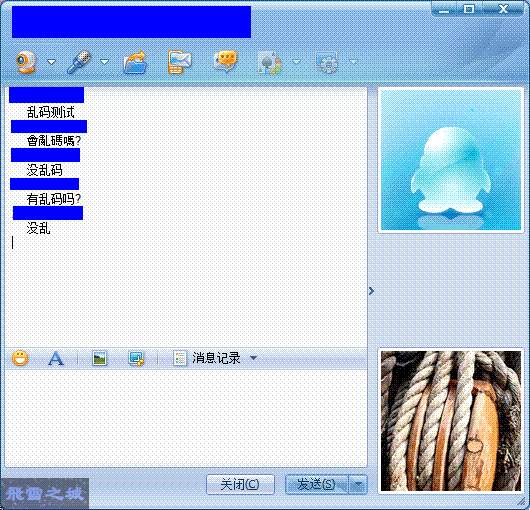Capture a screenshot with screen clip icon

[136, 358]
